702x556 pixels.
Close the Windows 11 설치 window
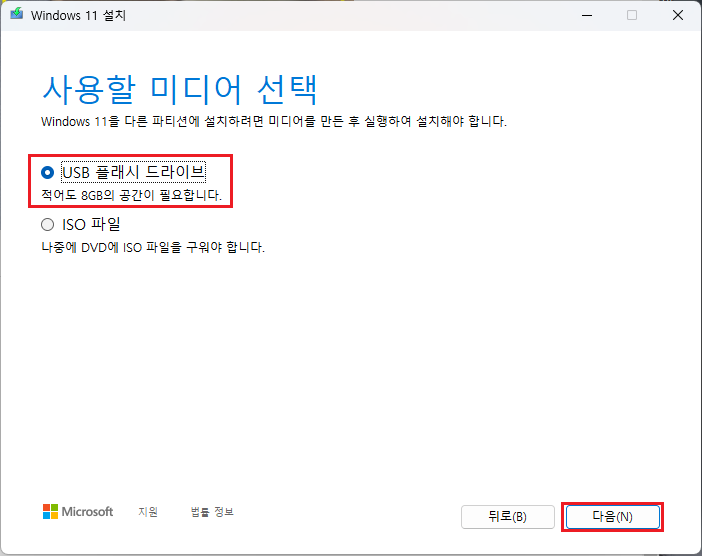678,15
